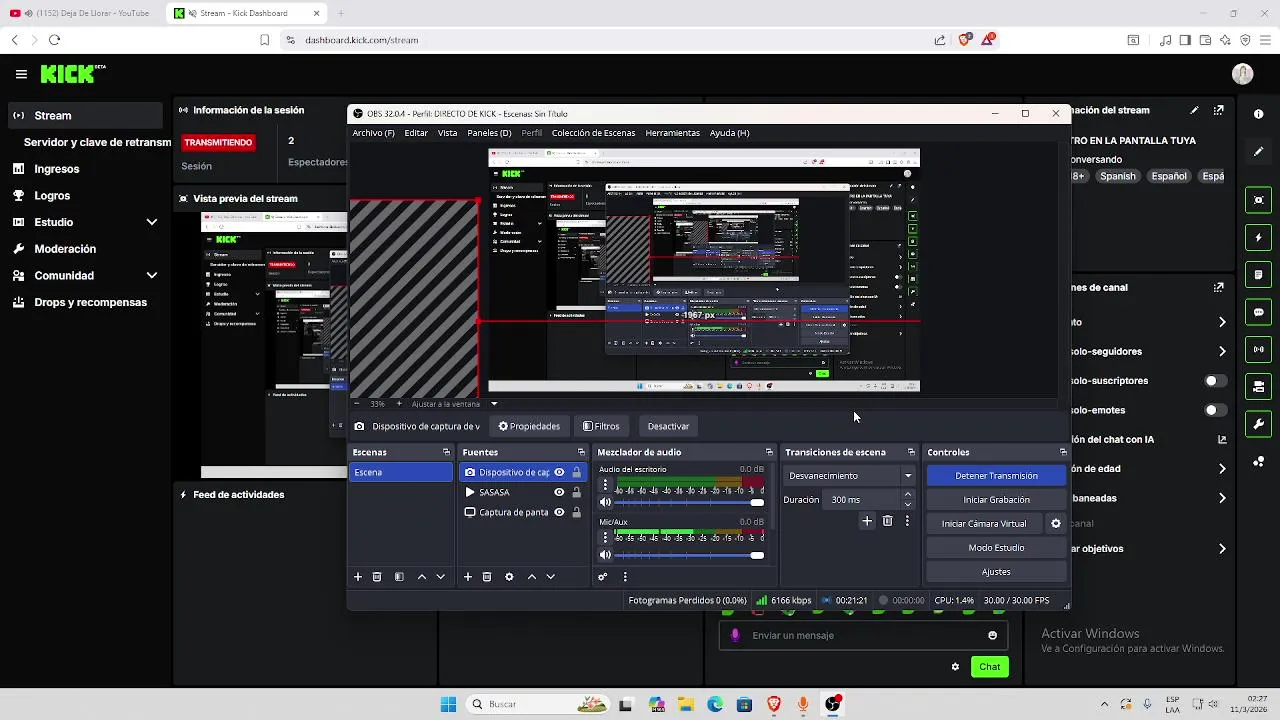Open advanced audio properties gears icon
Image resolution: width=1280 pixels, height=720 pixels.
tap(602, 577)
